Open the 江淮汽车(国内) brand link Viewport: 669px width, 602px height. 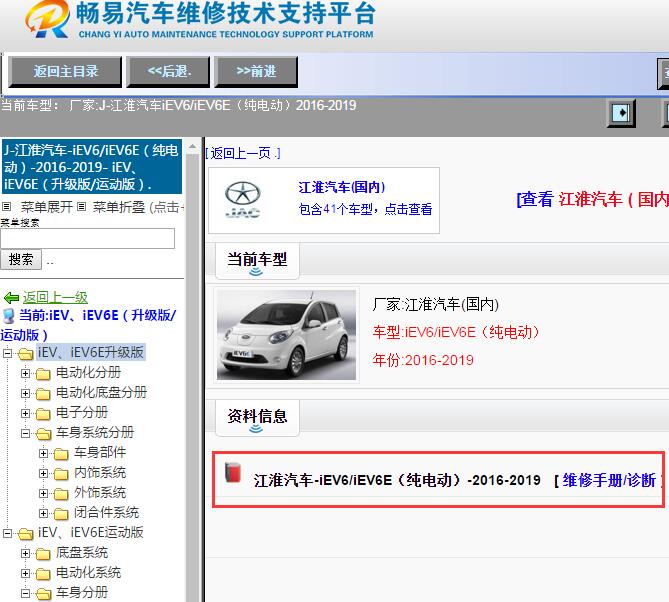click(342, 187)
